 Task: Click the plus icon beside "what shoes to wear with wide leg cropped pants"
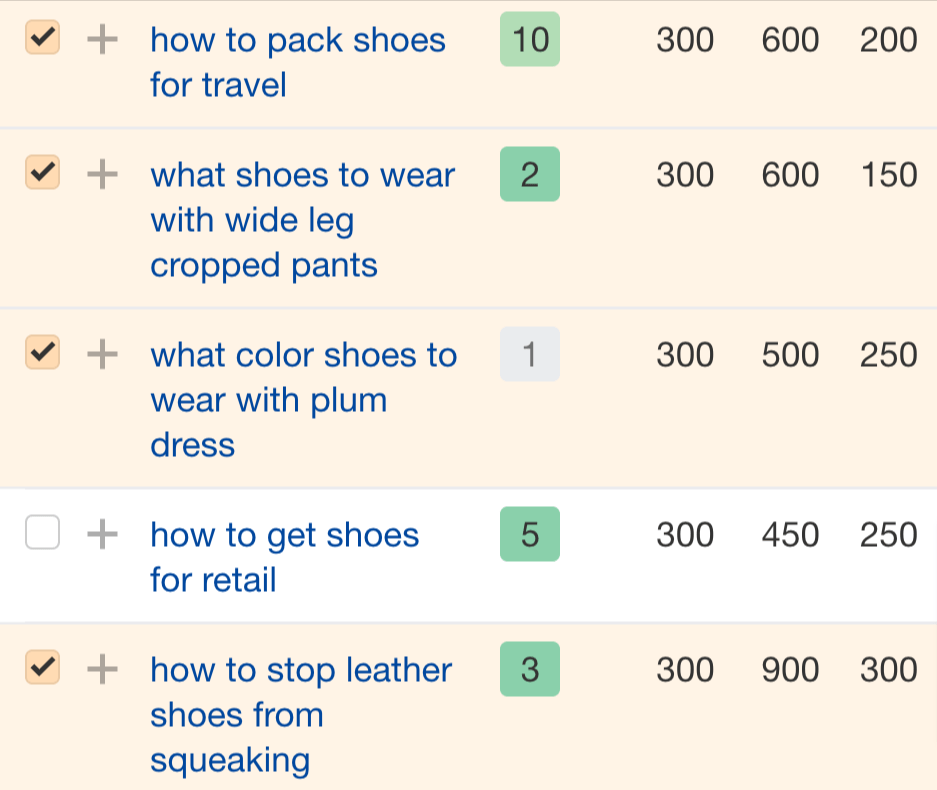(101, 175)
